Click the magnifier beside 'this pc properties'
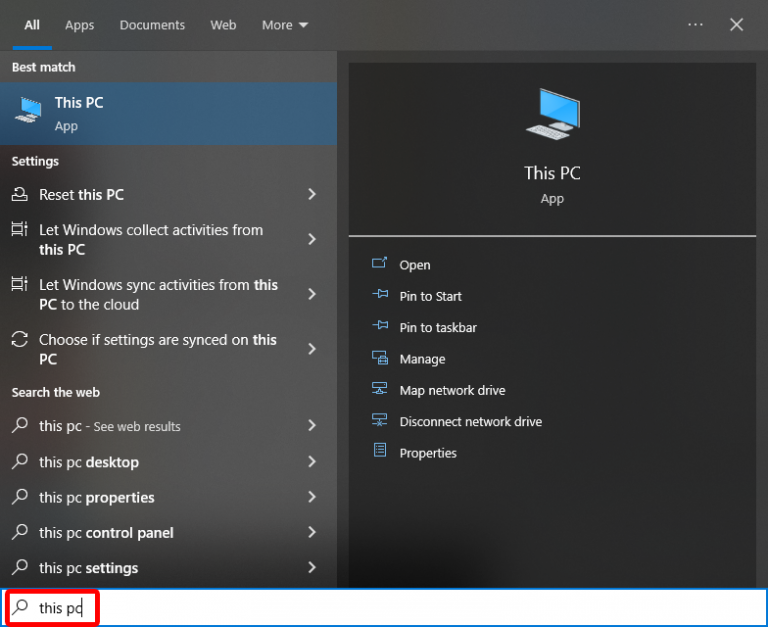The height and width of the screenshot is (627, 768). (x=20, y=496)
